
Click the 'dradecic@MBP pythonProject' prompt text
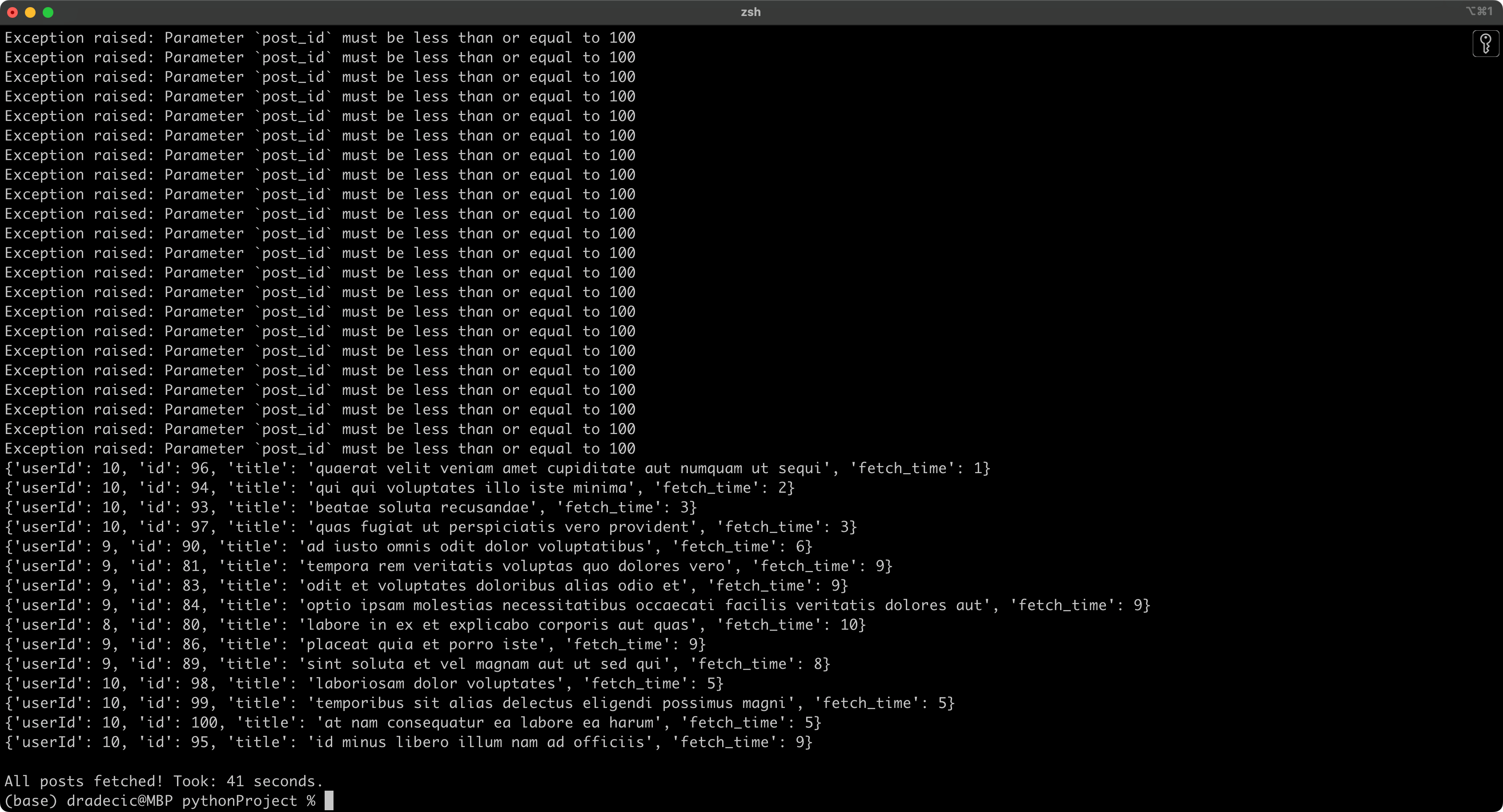[x=181, y=801]
